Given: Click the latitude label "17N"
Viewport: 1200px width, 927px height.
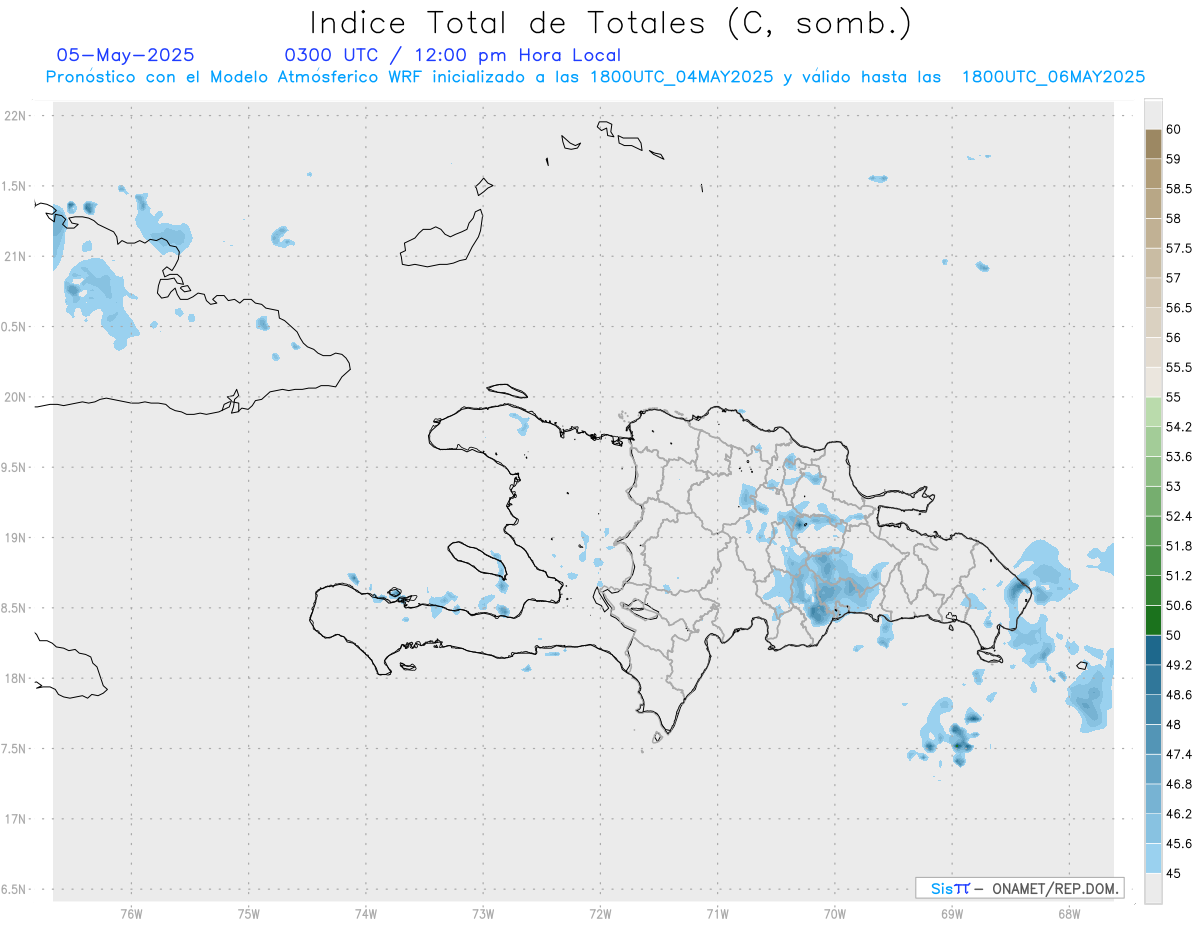Looking at the screenshot, I should (x=15, y=819).
